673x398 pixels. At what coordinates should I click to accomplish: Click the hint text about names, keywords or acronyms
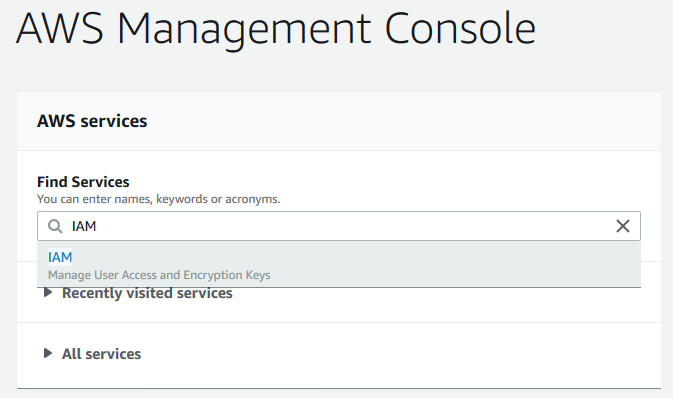tap(158, 199)
